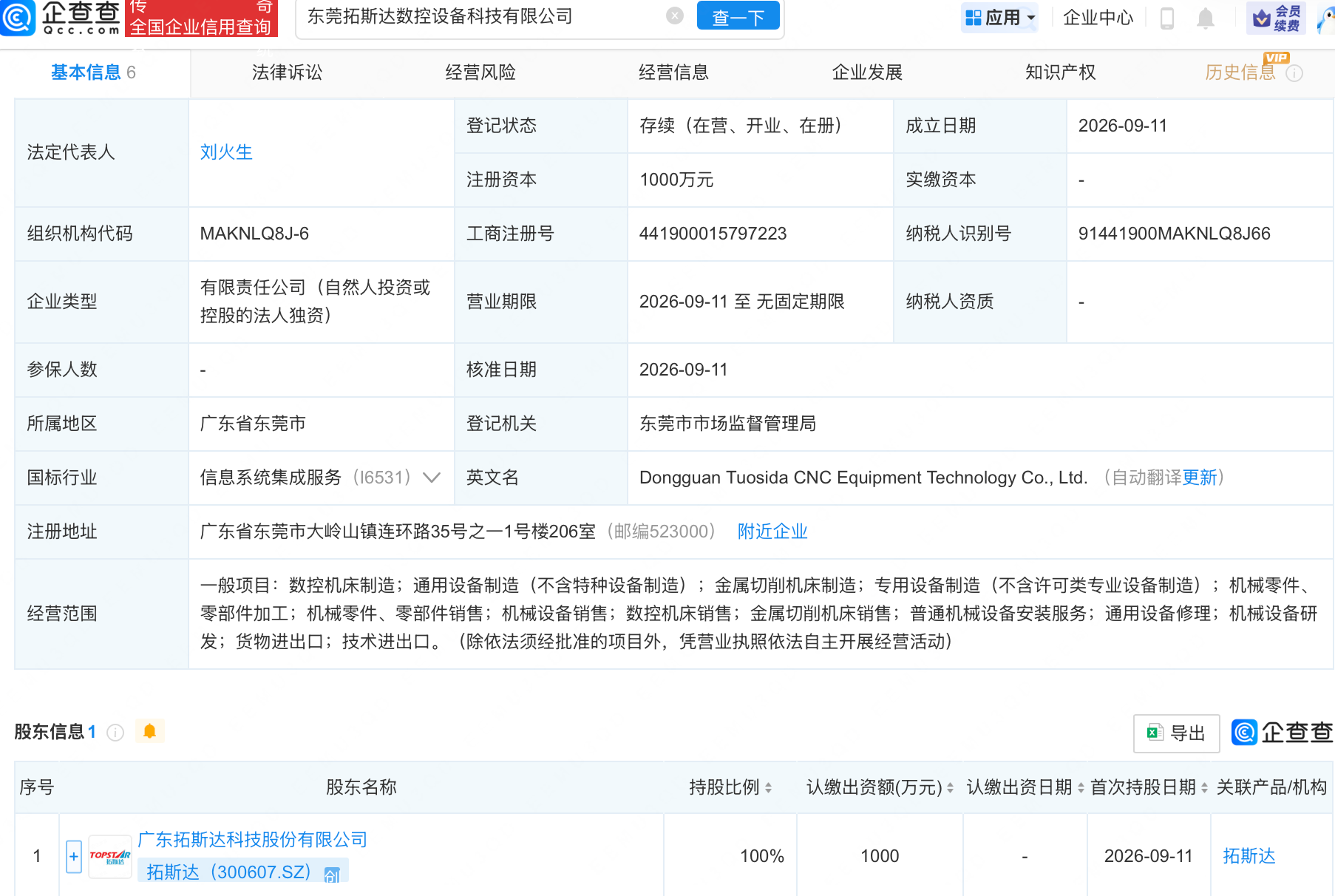Toggle the shareholder monitoring bell alert
The height and width of the screenshot is (896, 1335).
point(149,731)
